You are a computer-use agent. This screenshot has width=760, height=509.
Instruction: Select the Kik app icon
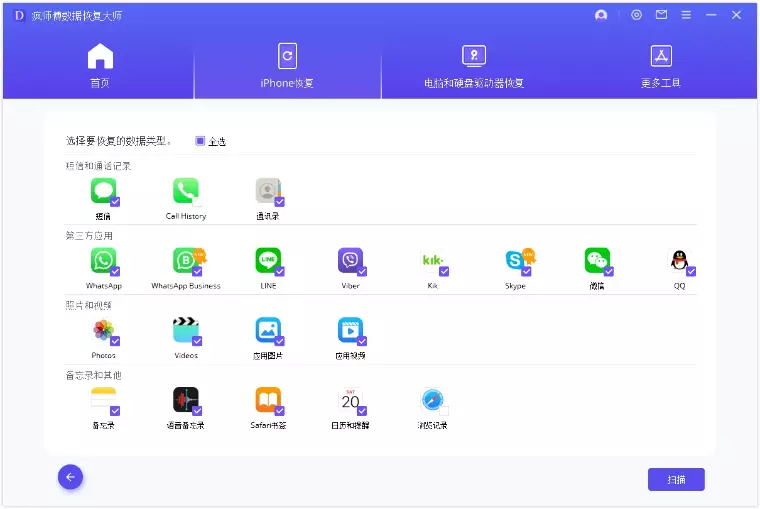432,260
